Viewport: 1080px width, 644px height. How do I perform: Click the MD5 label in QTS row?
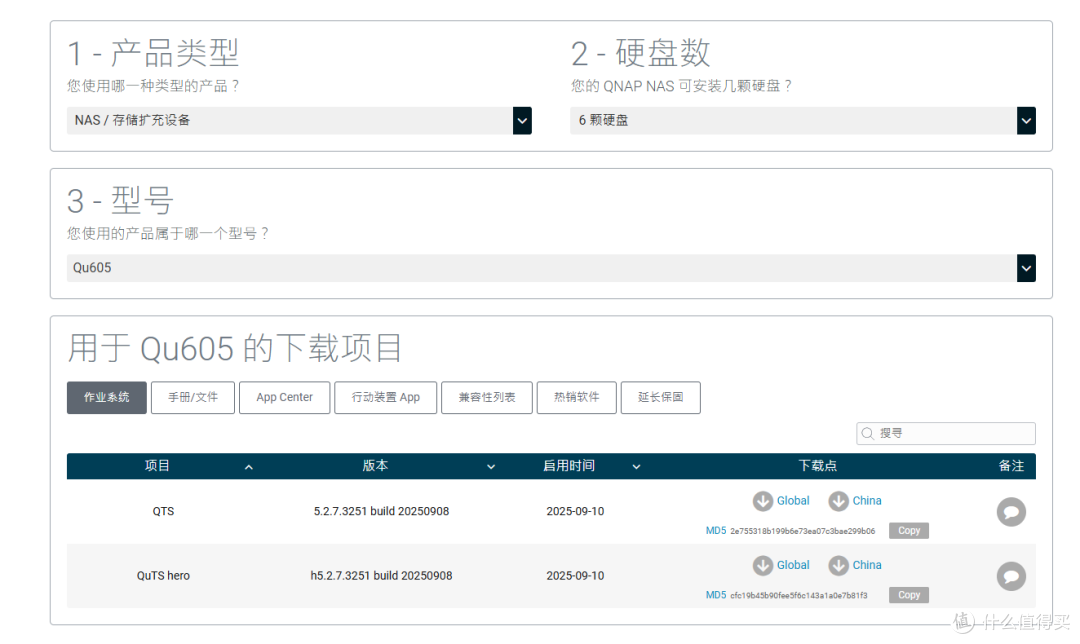click(x=716, y=530)
